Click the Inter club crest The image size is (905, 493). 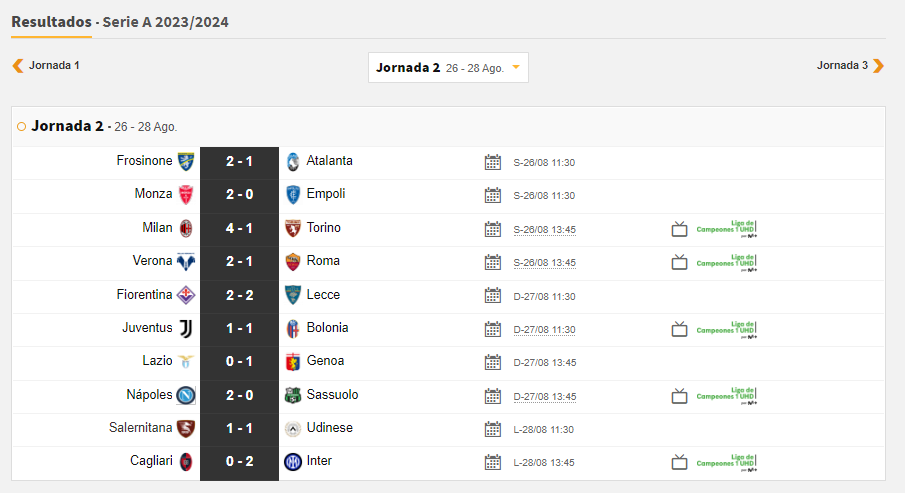[292, 462]
